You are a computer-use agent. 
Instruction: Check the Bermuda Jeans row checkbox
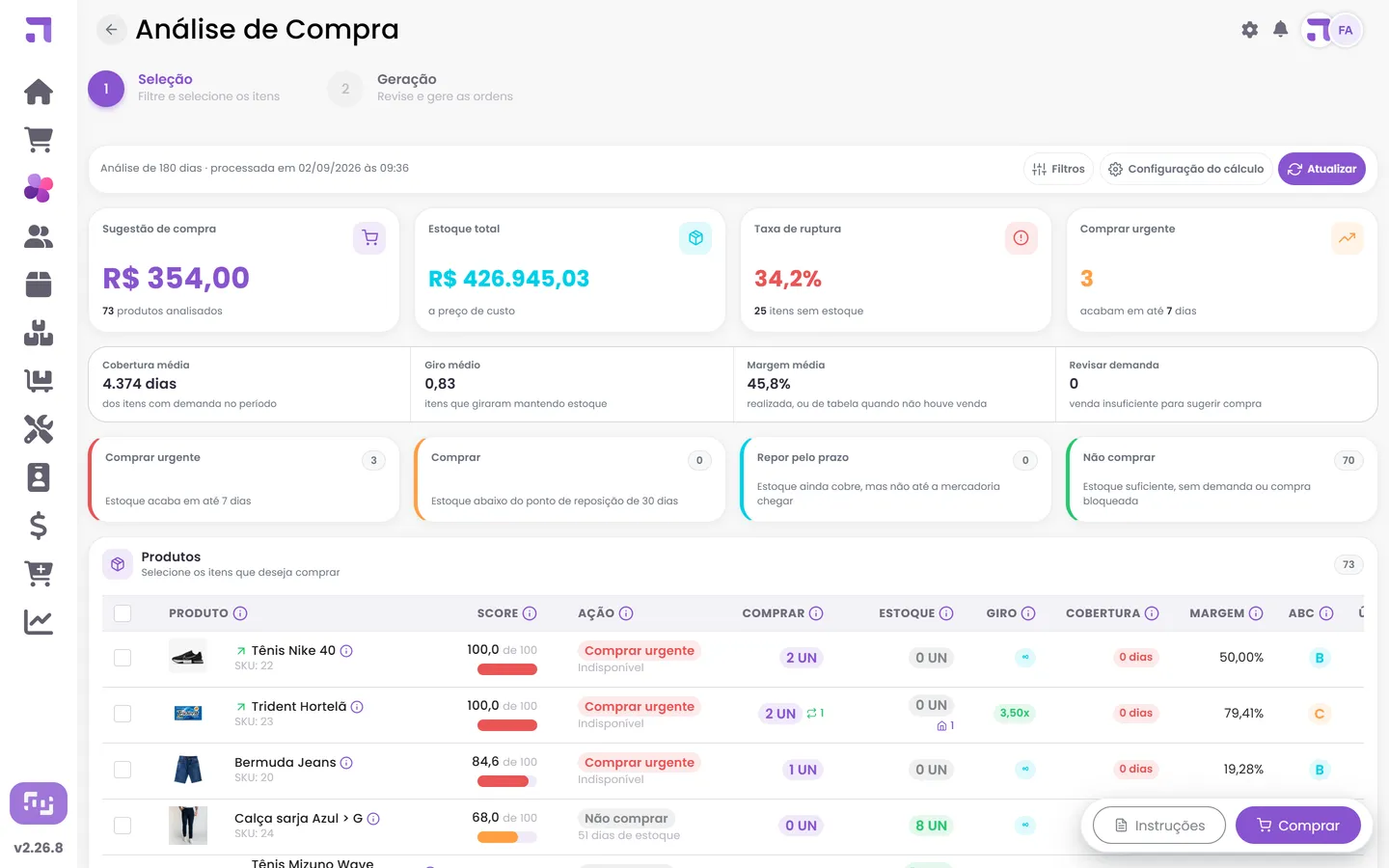click(x=123, y=770)
